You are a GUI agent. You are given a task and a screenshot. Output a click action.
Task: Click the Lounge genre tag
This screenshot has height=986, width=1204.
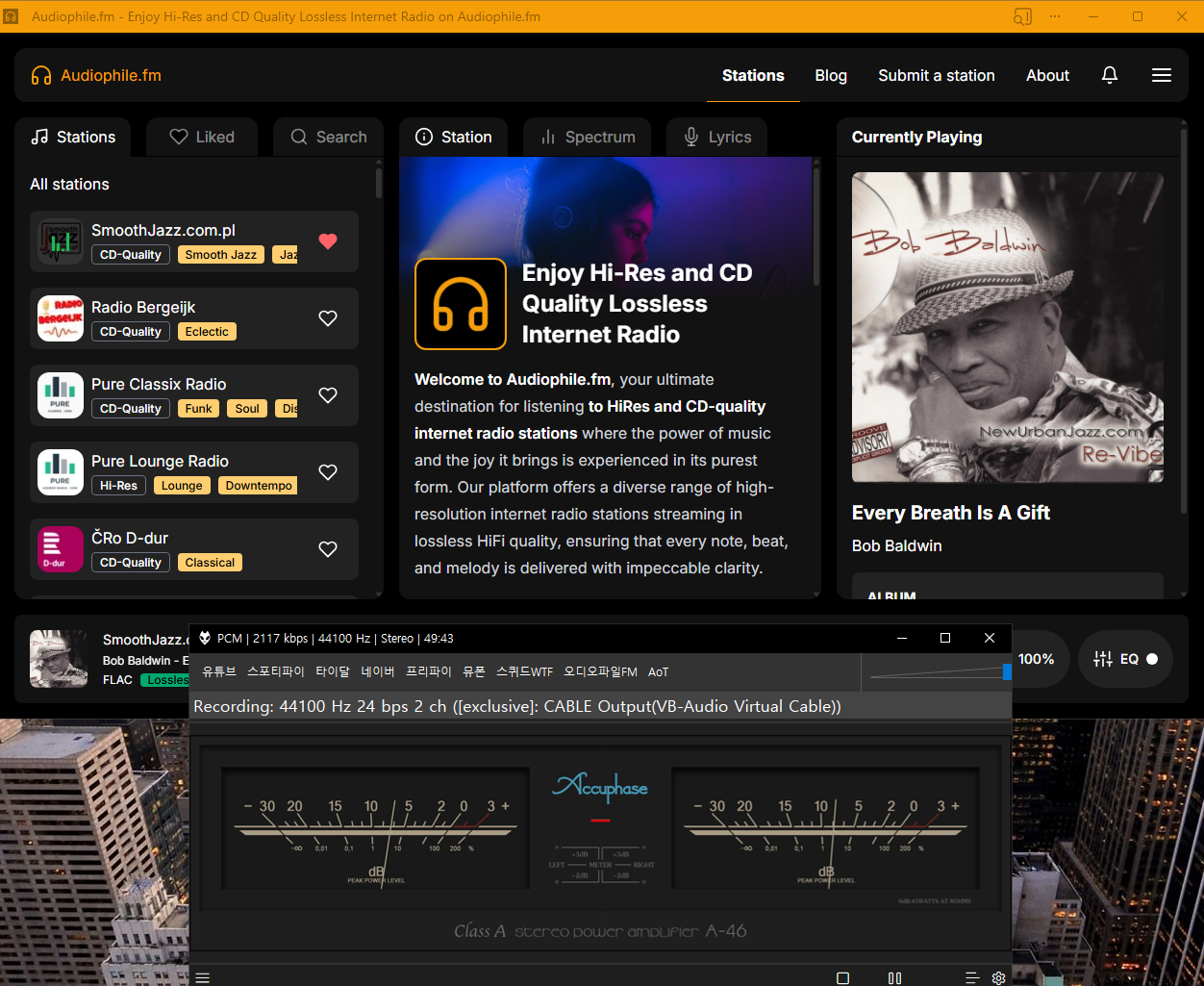click(182, 486)
